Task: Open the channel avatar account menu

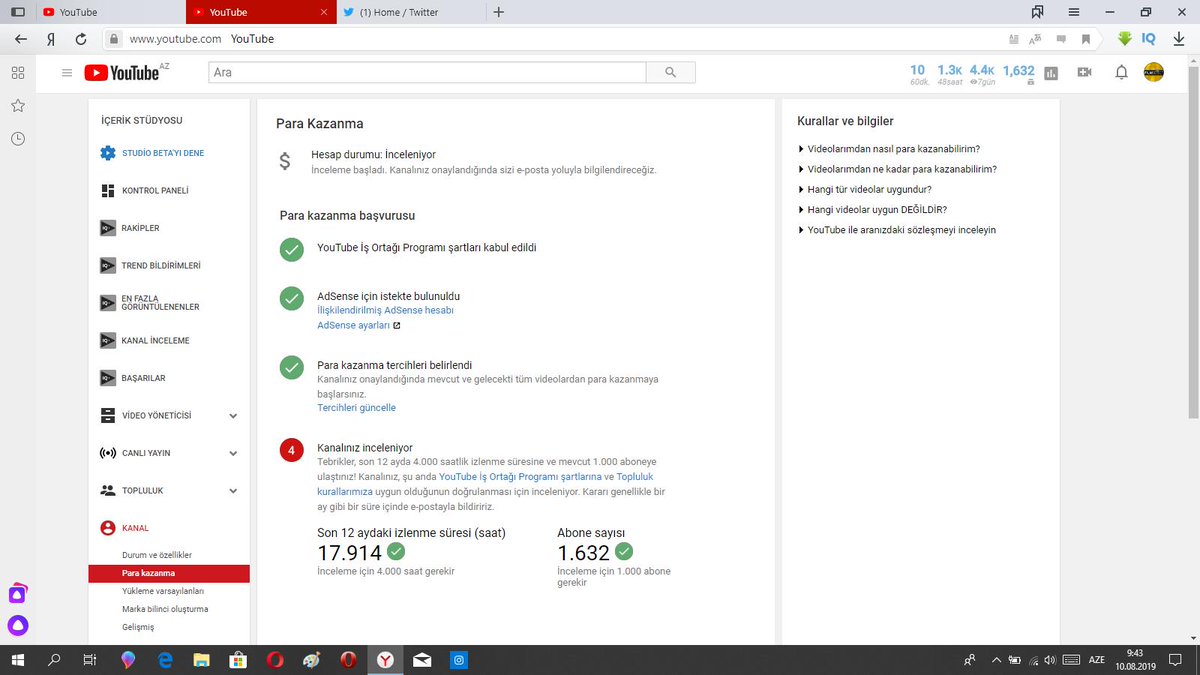Action: [x=1153, y=72]
